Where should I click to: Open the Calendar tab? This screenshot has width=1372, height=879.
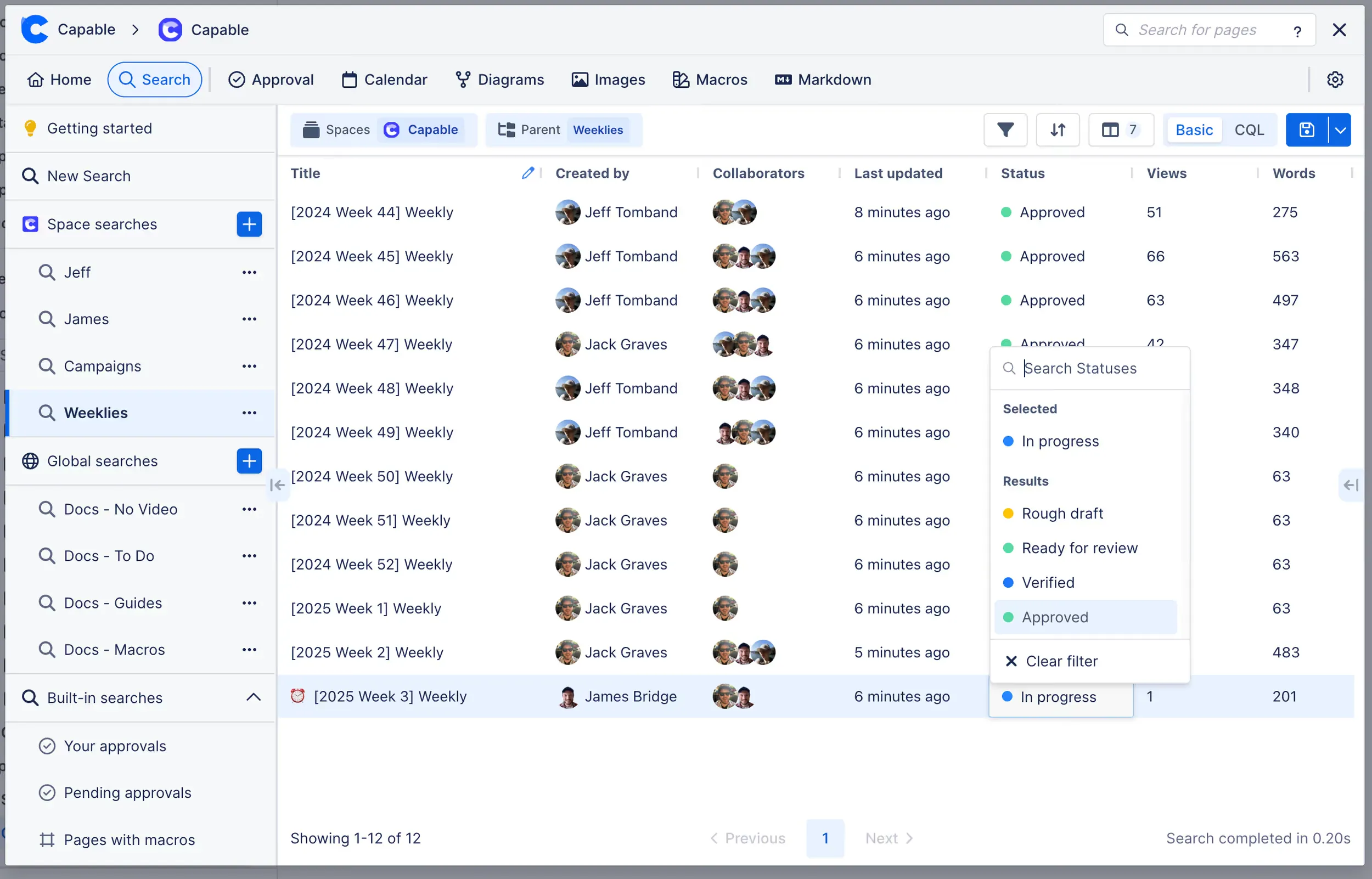click(385, 80)
